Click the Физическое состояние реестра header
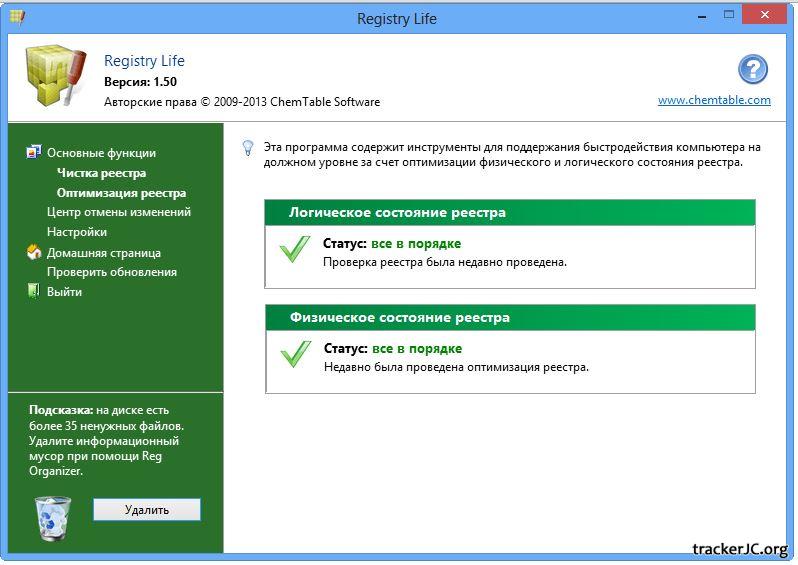 [x=510, y=317]
